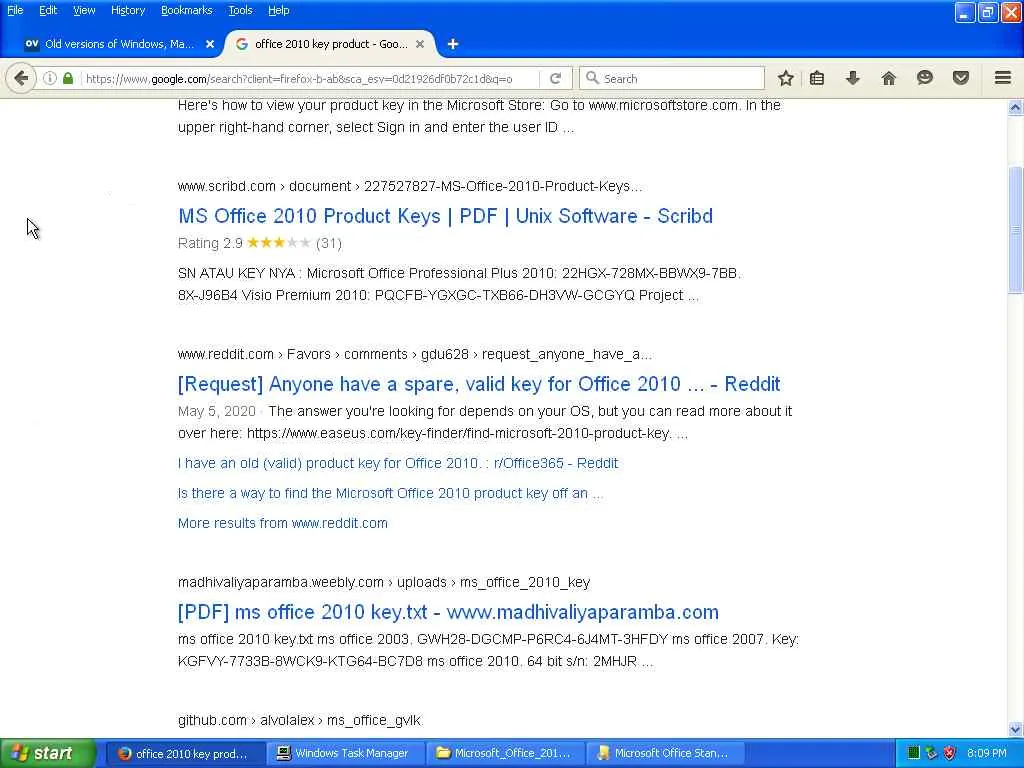The image size is (1024, 768).
Task: Open the Bookmarks menu
Action: point(186,10)
